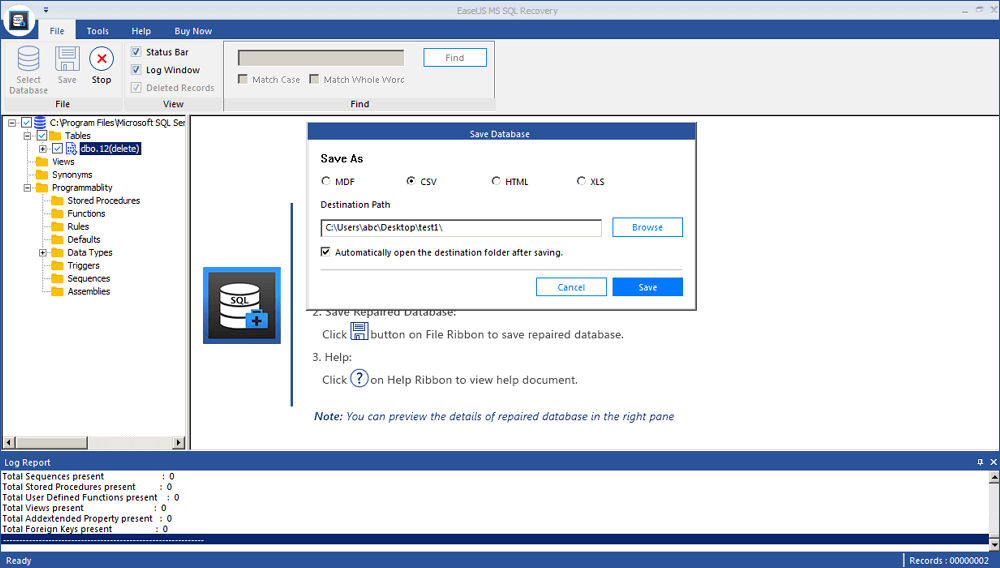The height and width of the screenshot is (568, 1000).
Task: Click the tree pane horizontal scrollbar thumb
Action: point(52,442)
